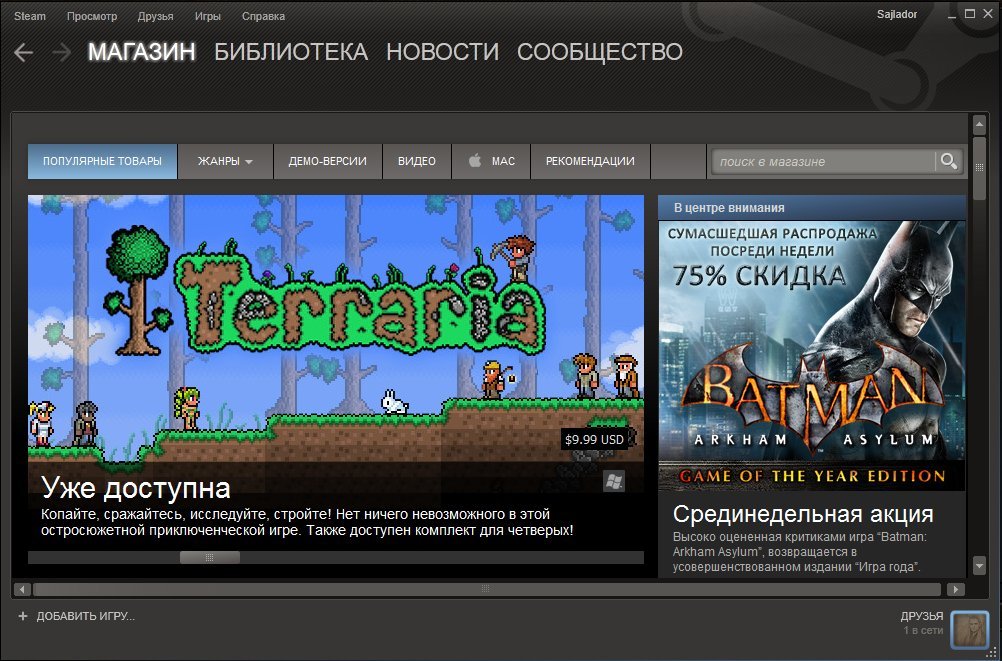Switch to МАГАЗИН section

[x=141, y=52]
